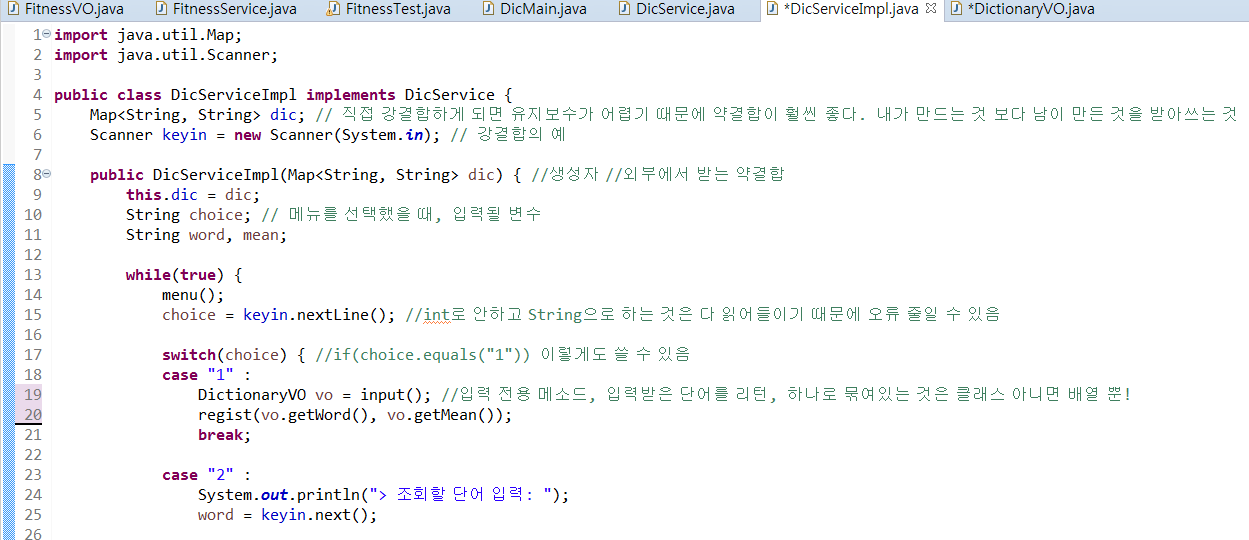The width and height of the screenshot is (1249, 540).
Task: Close the DicServiceImpl.java editor tab
Action: click(931, 8)
